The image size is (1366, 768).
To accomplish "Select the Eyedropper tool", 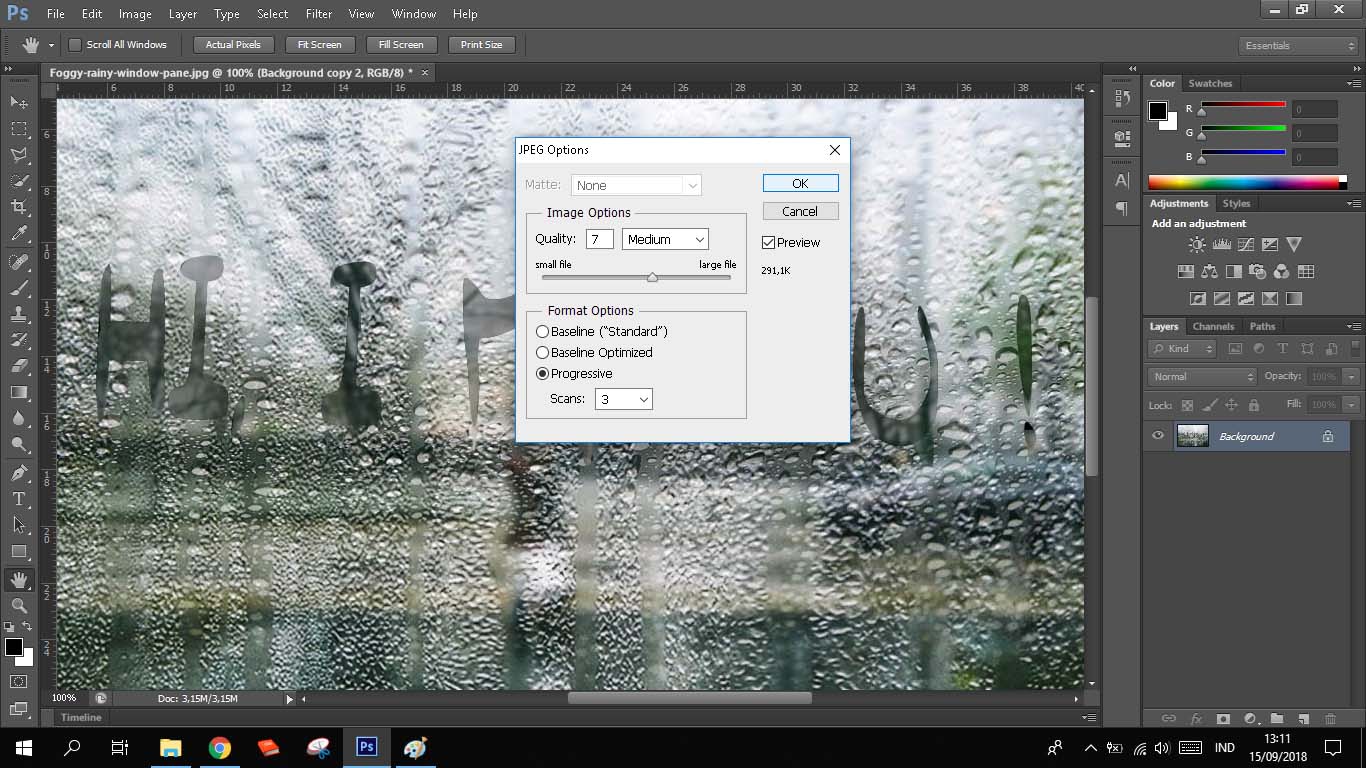I will 19,234.
